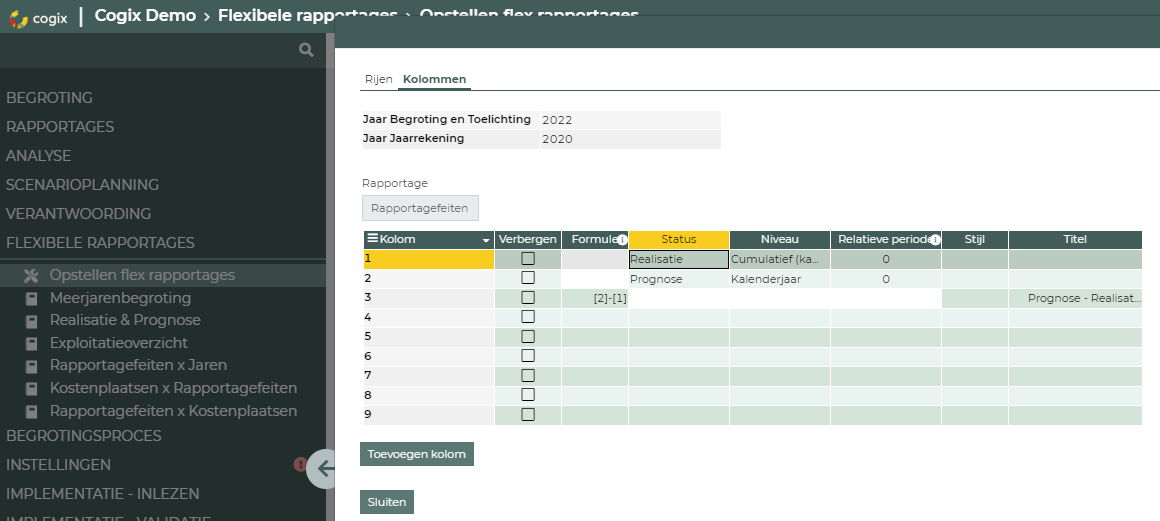The height and width of the screenshot is (521, 1160).
Task: Open Verantwoording in the sidebar
Action: (78, 213)
